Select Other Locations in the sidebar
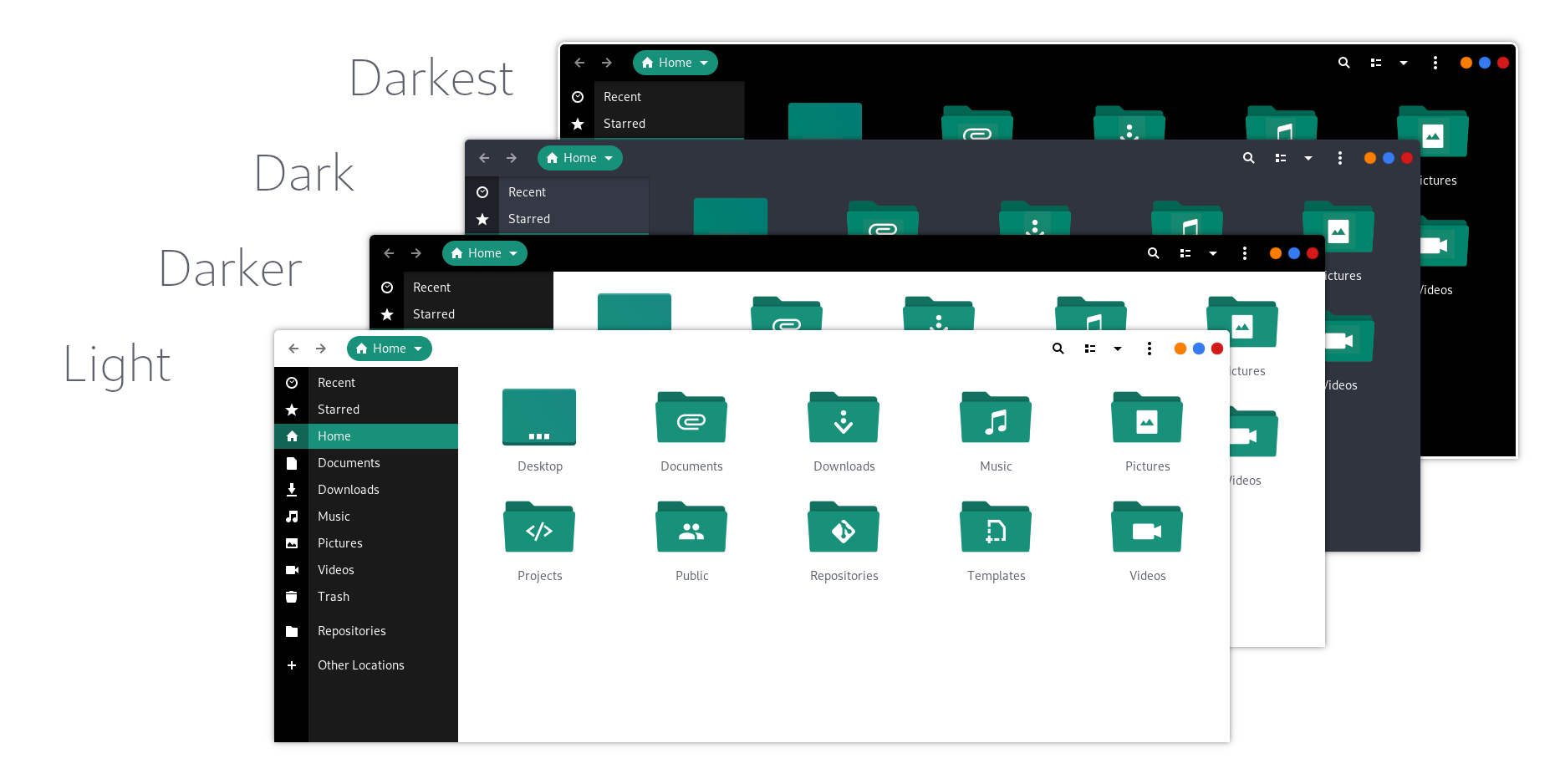The height and width of the screenshot is (784, 1560). coord(366,665)
